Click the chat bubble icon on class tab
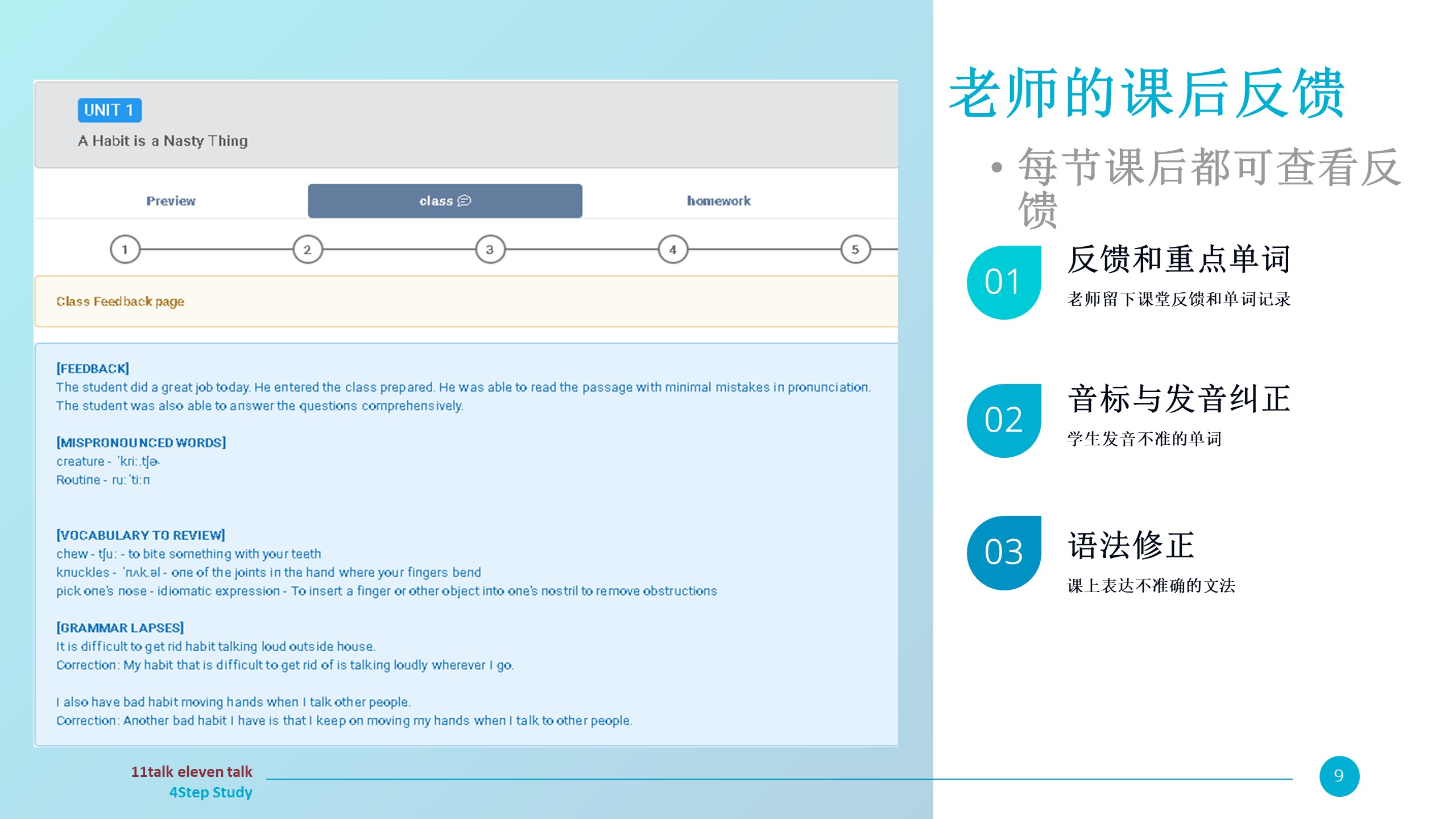The image size is (1456, 819). [x=464, y=201]
